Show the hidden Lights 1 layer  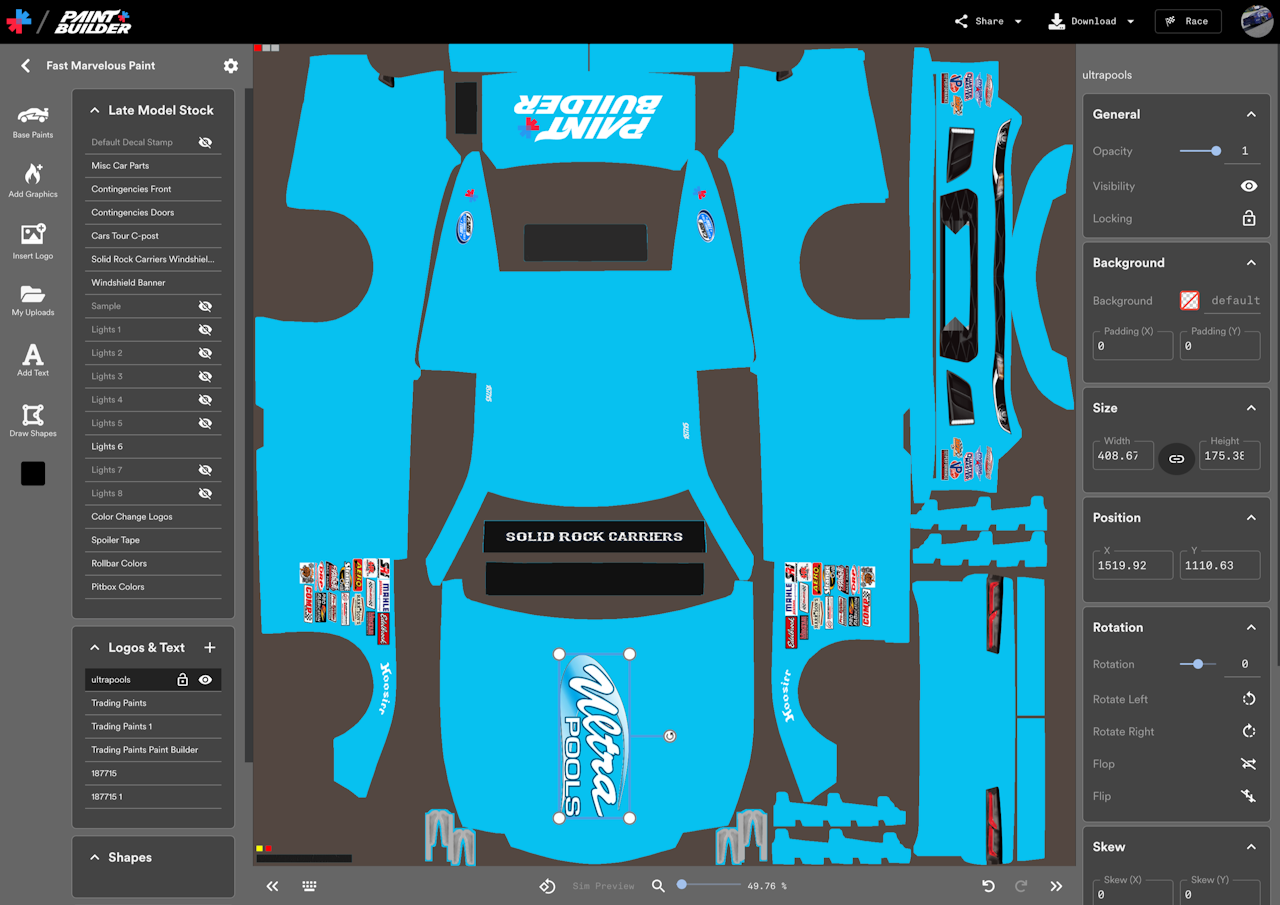205,330
